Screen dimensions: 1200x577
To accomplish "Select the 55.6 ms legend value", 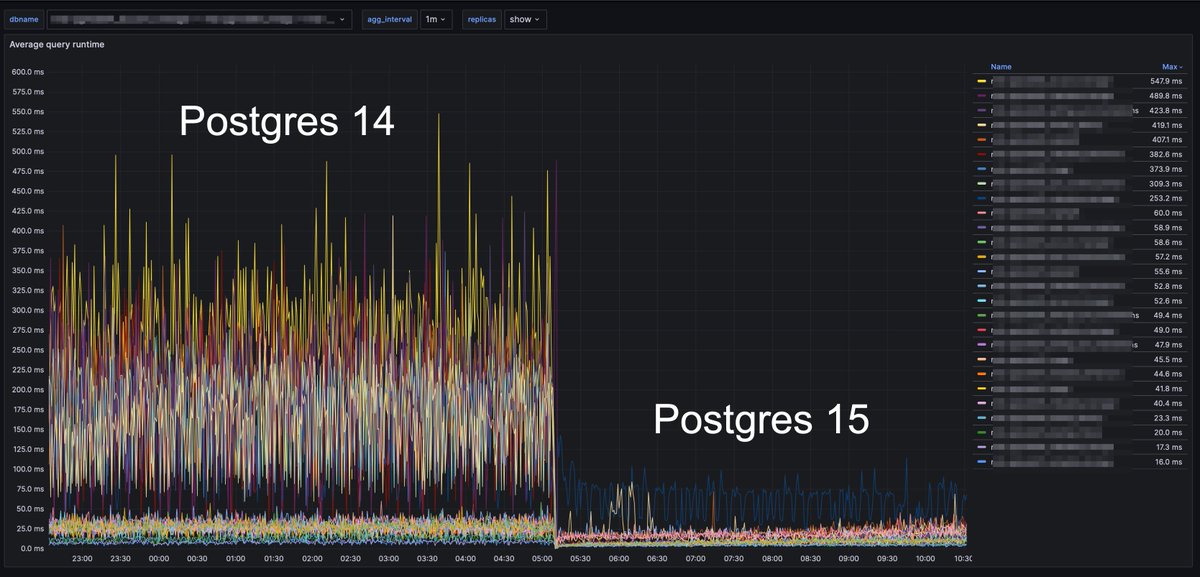I will (1170, 272).
